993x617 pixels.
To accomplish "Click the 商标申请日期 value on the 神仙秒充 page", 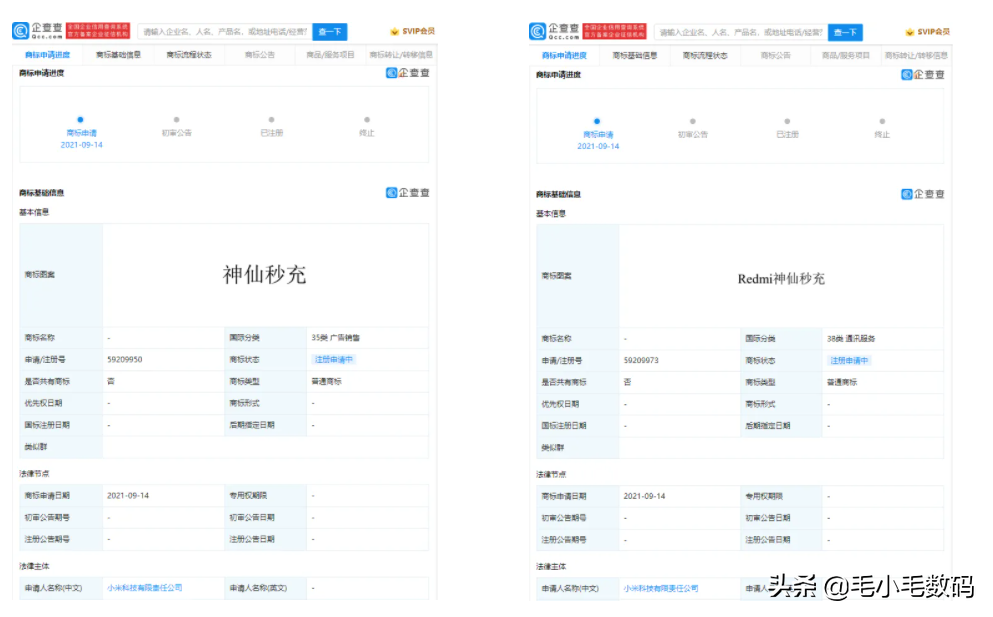I will pyautogui.click(x=128, y=495).
